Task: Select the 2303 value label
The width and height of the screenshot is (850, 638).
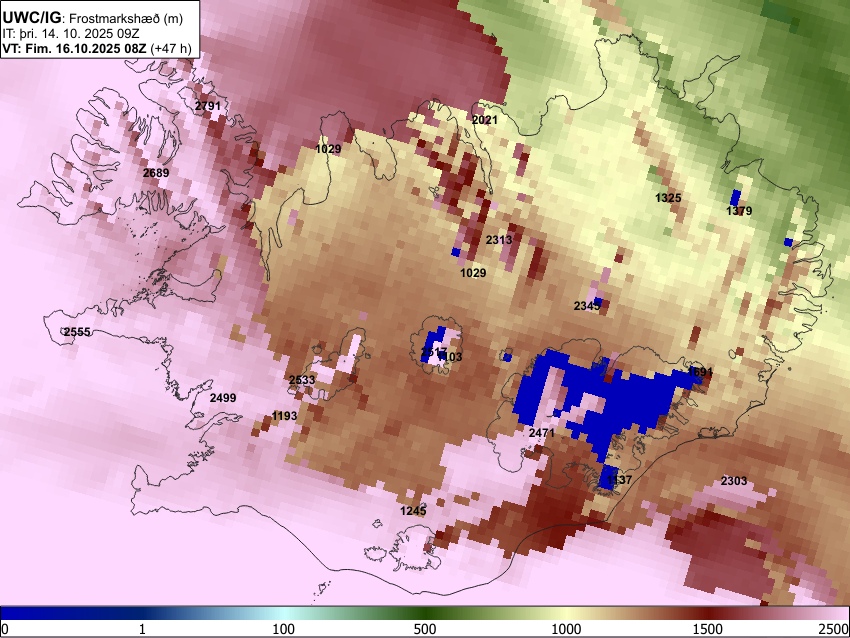Action: (734, 481)
